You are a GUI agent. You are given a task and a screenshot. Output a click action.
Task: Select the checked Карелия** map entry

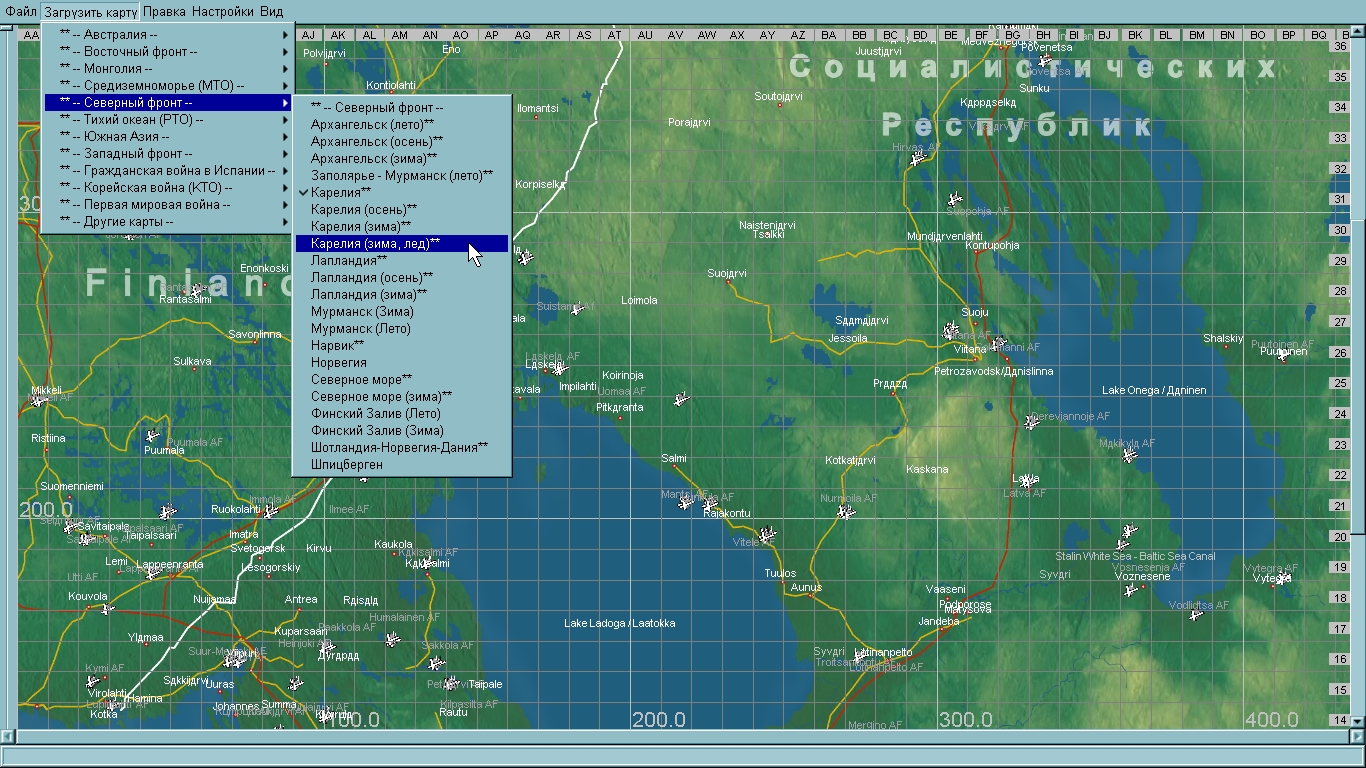402,192
